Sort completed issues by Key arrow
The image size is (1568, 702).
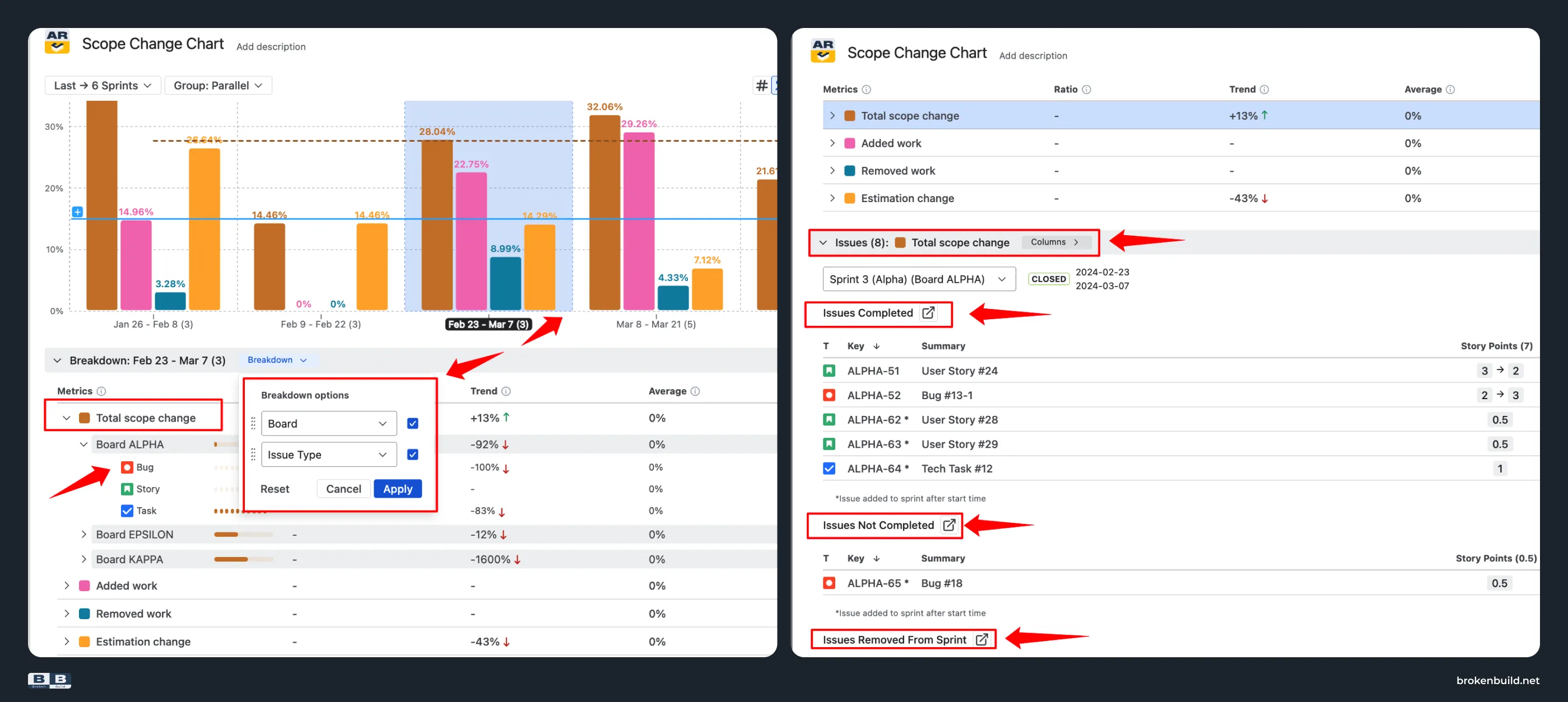click(877, 346)
